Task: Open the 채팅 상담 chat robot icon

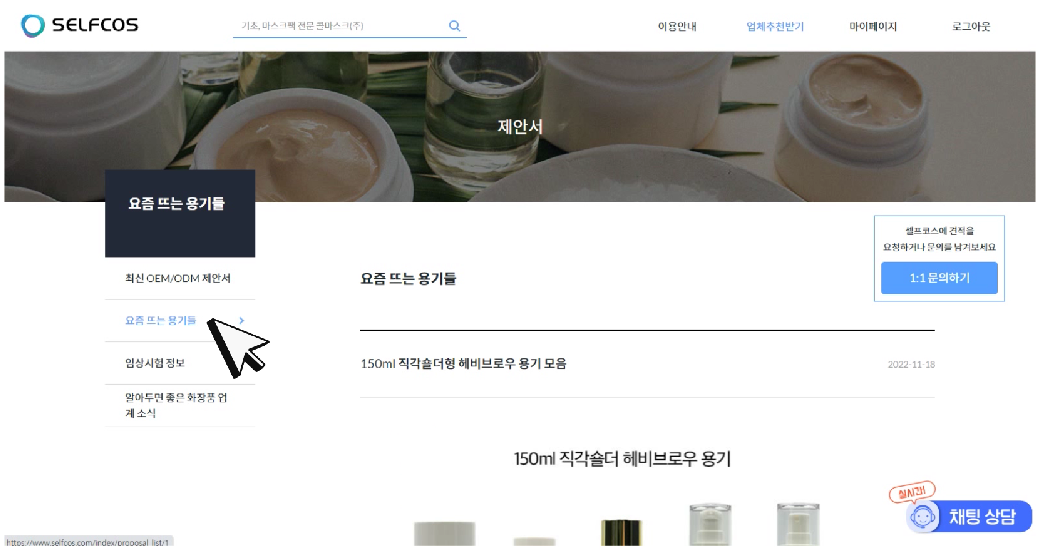Action: pyautogui.click(x=923, y=517)
